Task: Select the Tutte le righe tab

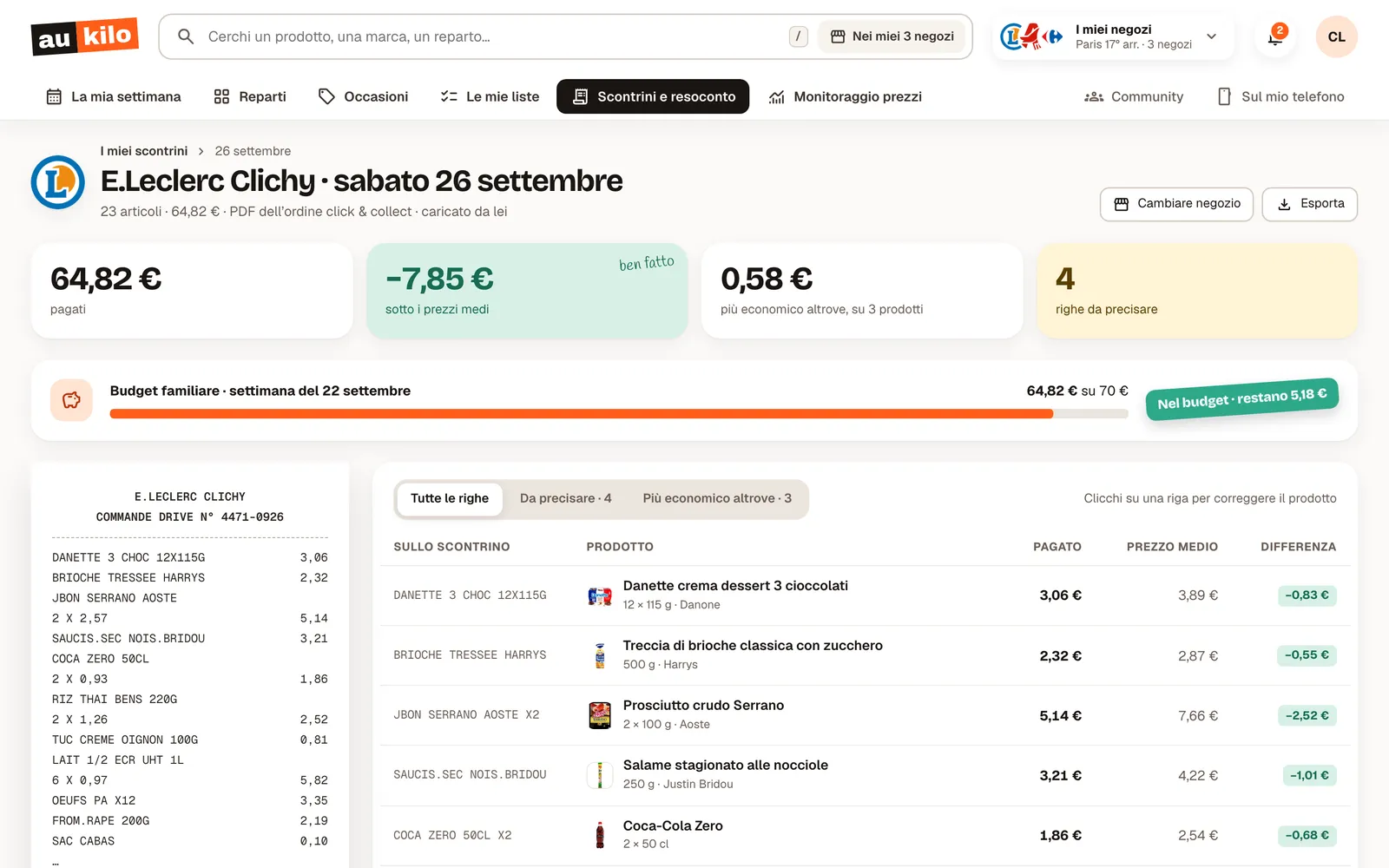Action: click(x=450, y=499)
